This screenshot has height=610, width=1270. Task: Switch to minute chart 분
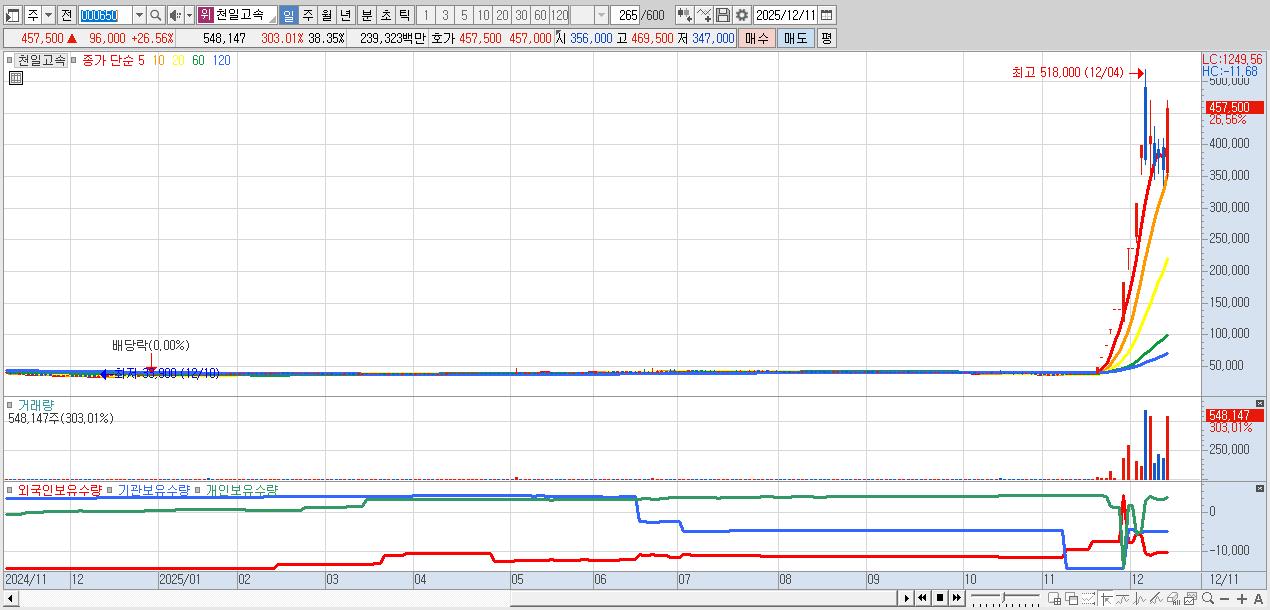(x=366, y=15)
